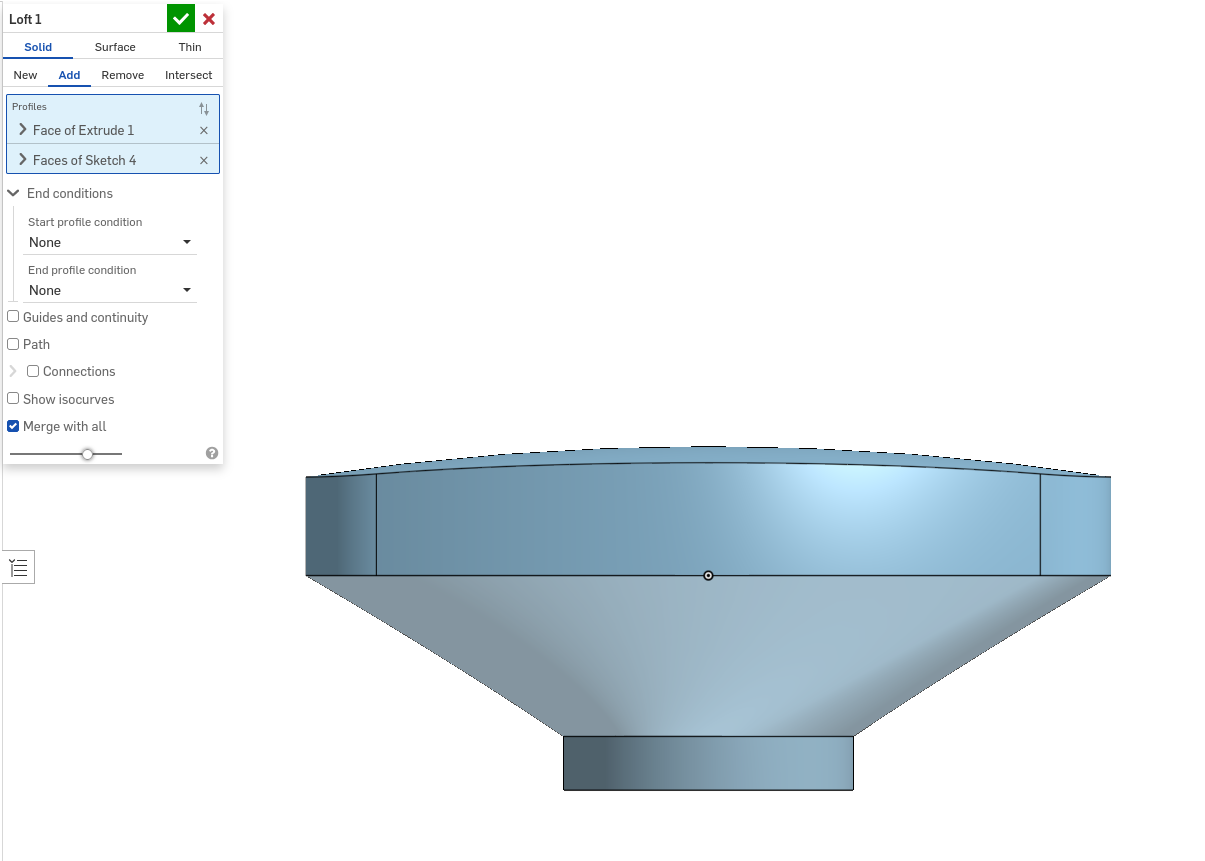Uncheck Merge with all

13,425
